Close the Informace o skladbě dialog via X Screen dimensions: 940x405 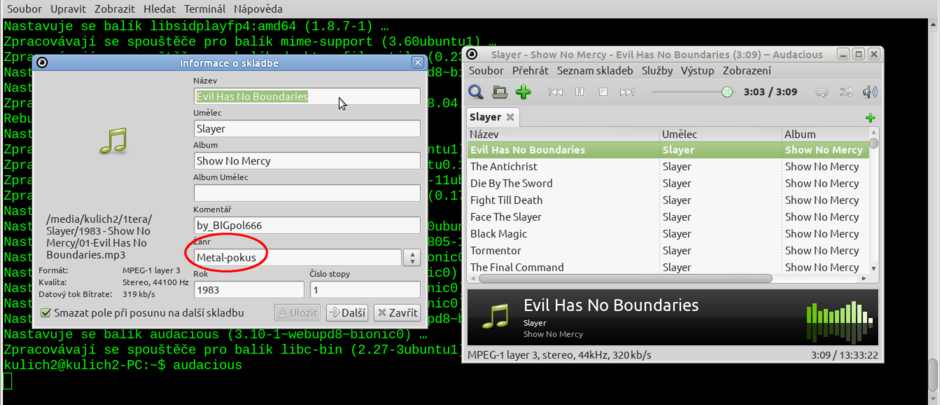click(x=418, y=63)
